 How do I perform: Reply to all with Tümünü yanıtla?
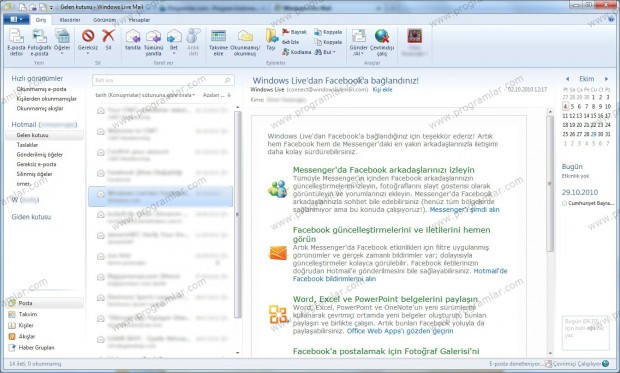[x=153, y=42]
